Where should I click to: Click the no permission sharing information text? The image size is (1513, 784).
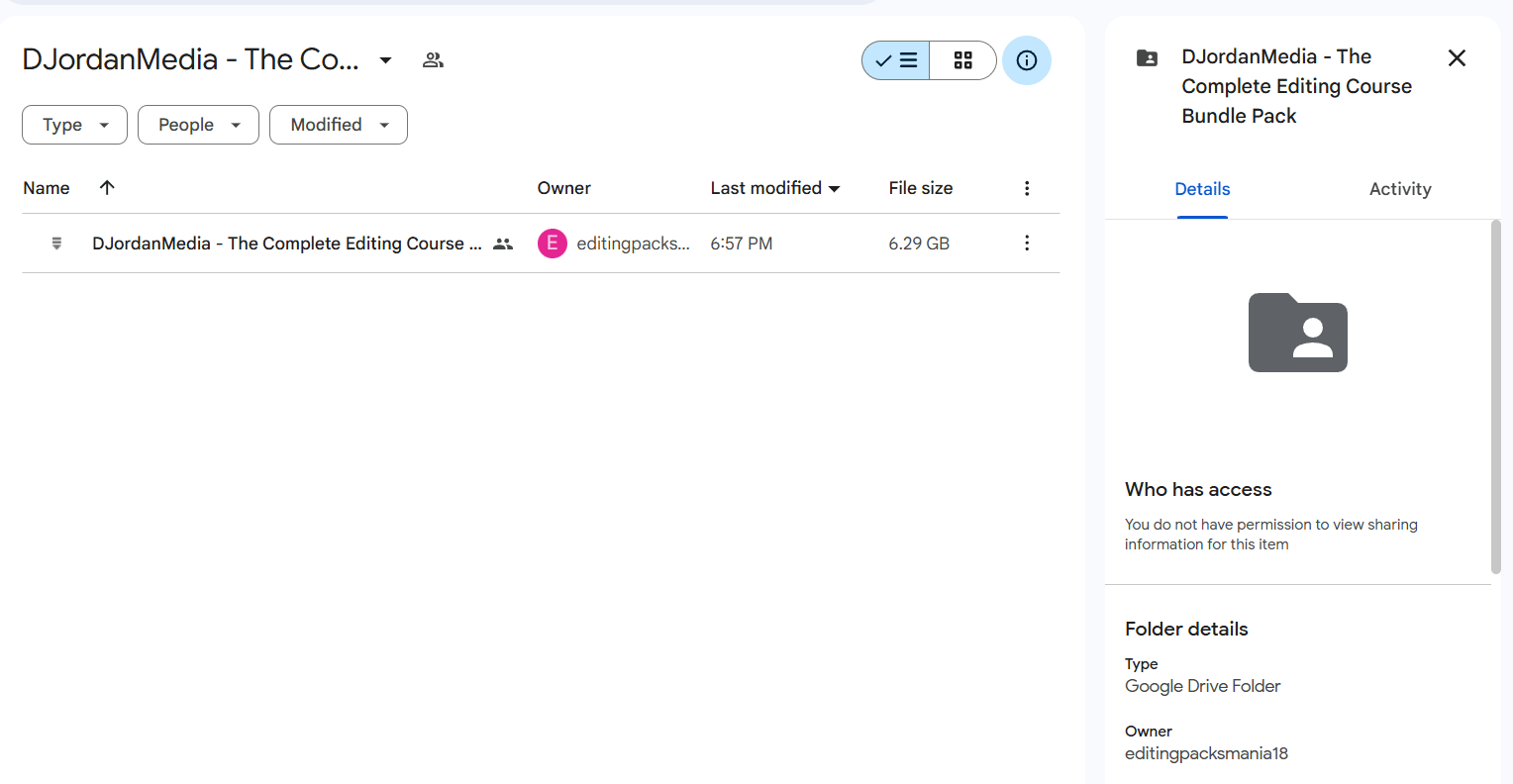(x=1271, y=535)
